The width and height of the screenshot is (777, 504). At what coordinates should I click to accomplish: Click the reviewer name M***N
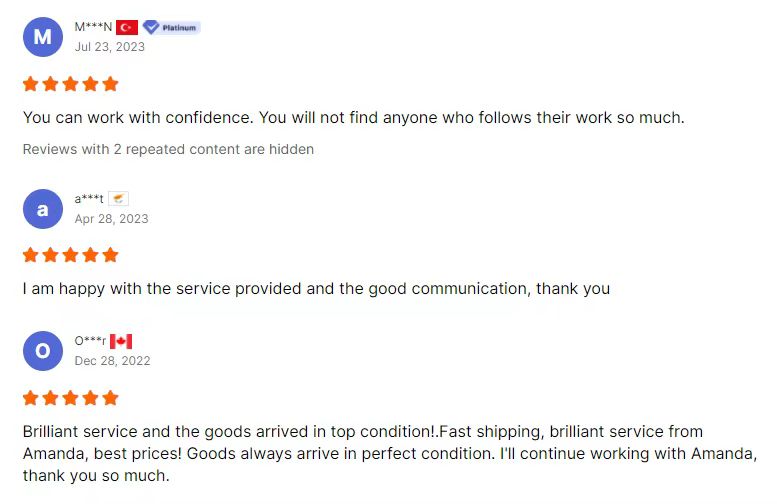(93, 28)
